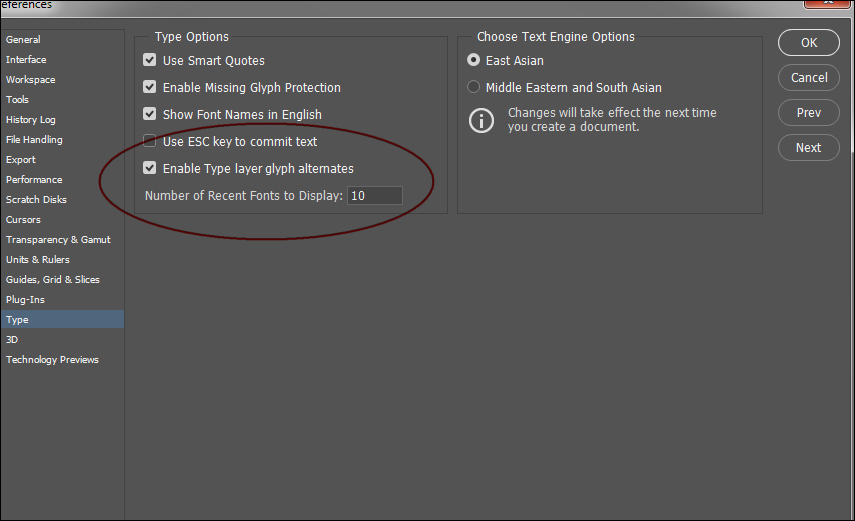Select Transparency & Gamut category
Image resolution: width=855 pixels, height=521 pixels.
point(58,240)
